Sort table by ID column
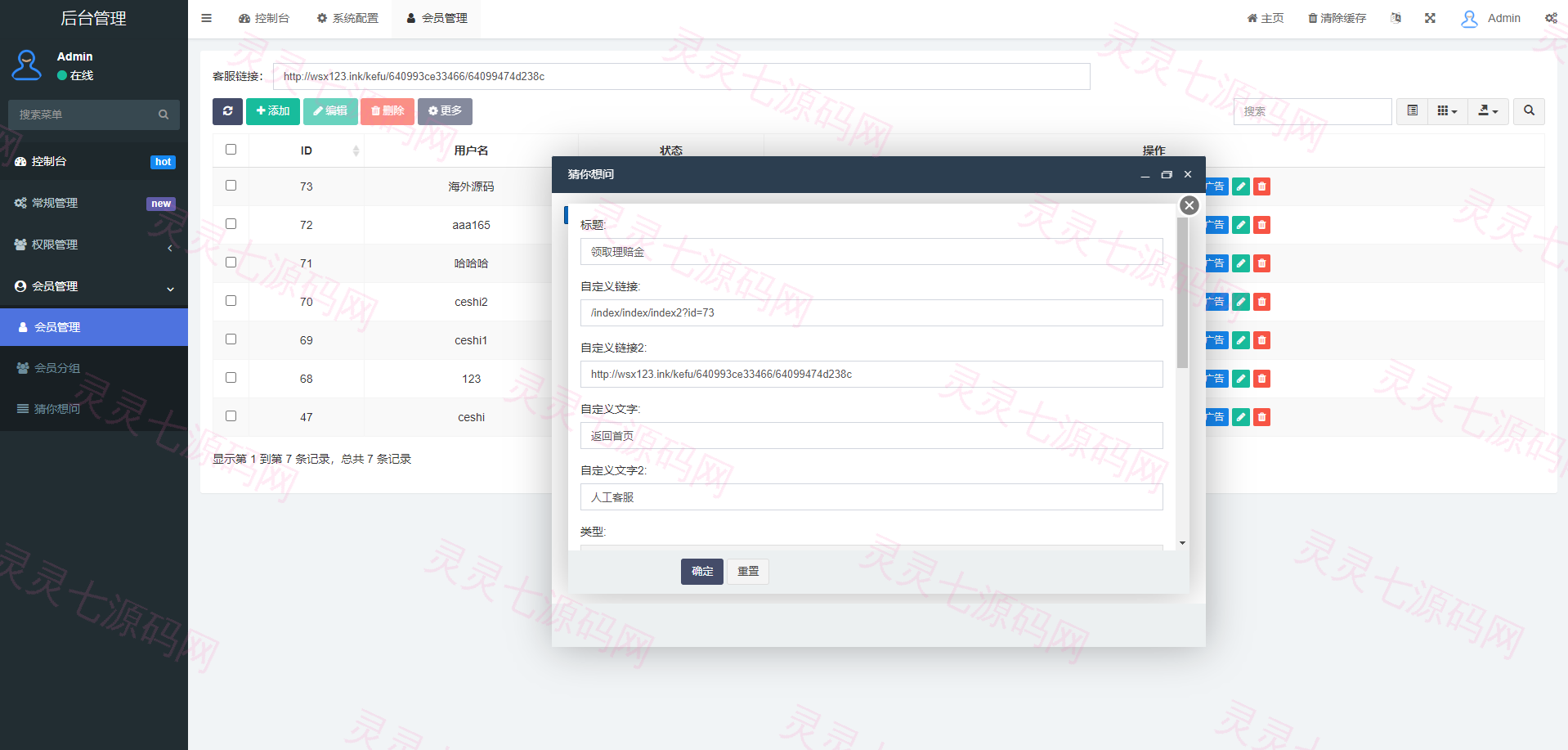Screen dimensions: 1568x750 coord(307,150)
